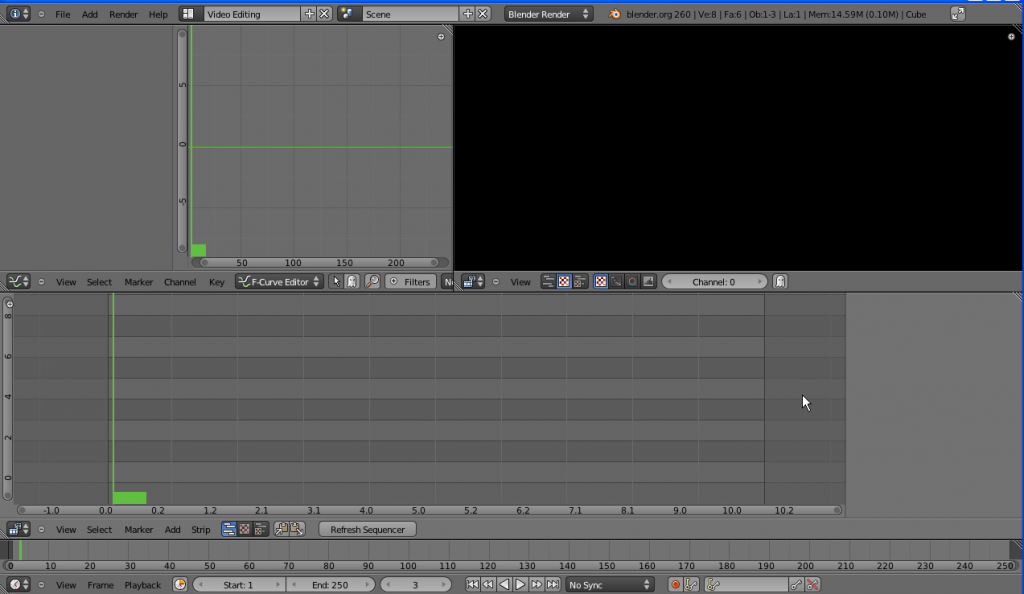Jump to the first frame with the timeline skip-to-start icon
Viewport: 1024px width, 594px height.
[x=473, y=584]
